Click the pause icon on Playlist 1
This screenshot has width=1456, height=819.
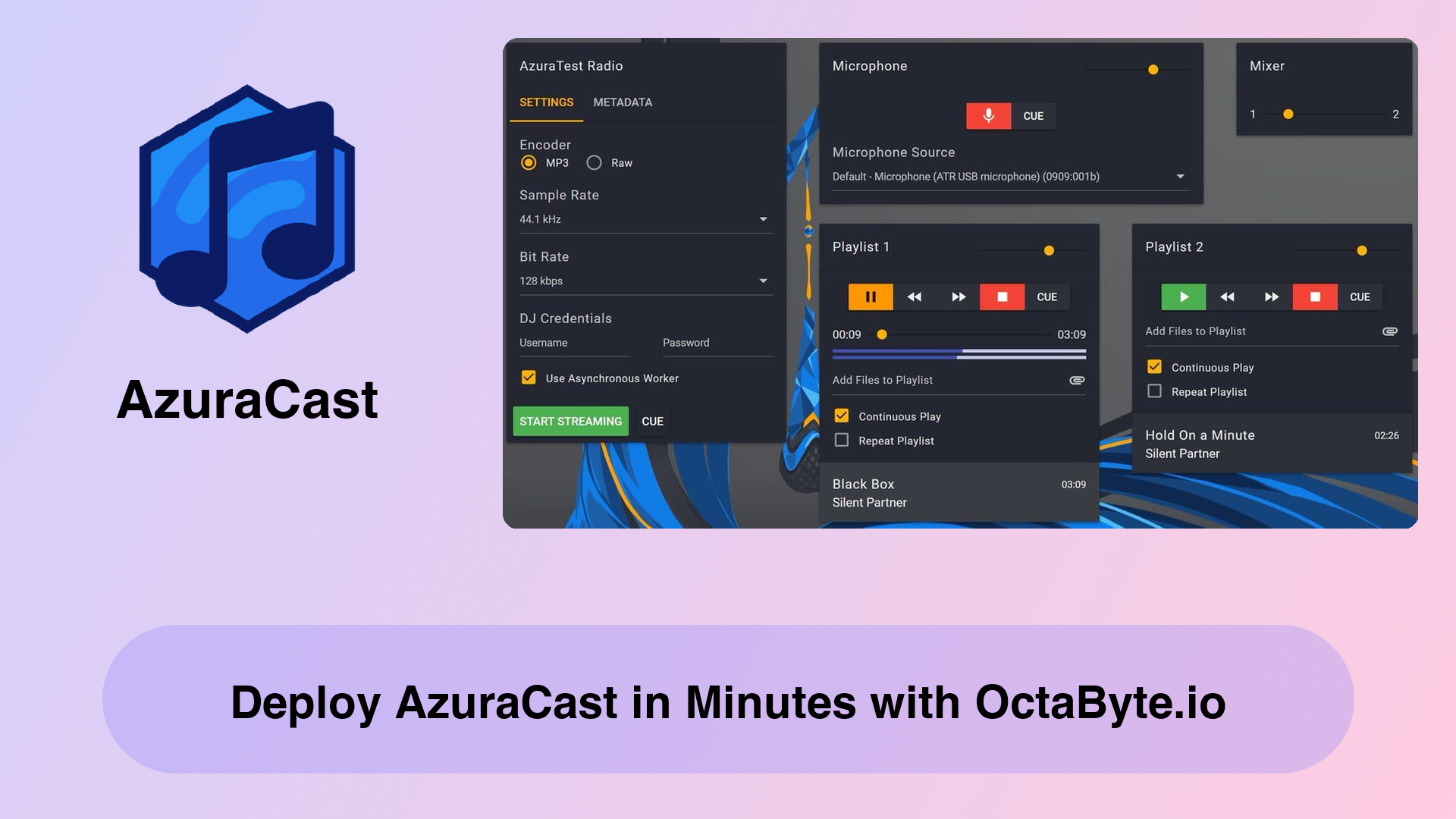(x=870, y=297)
